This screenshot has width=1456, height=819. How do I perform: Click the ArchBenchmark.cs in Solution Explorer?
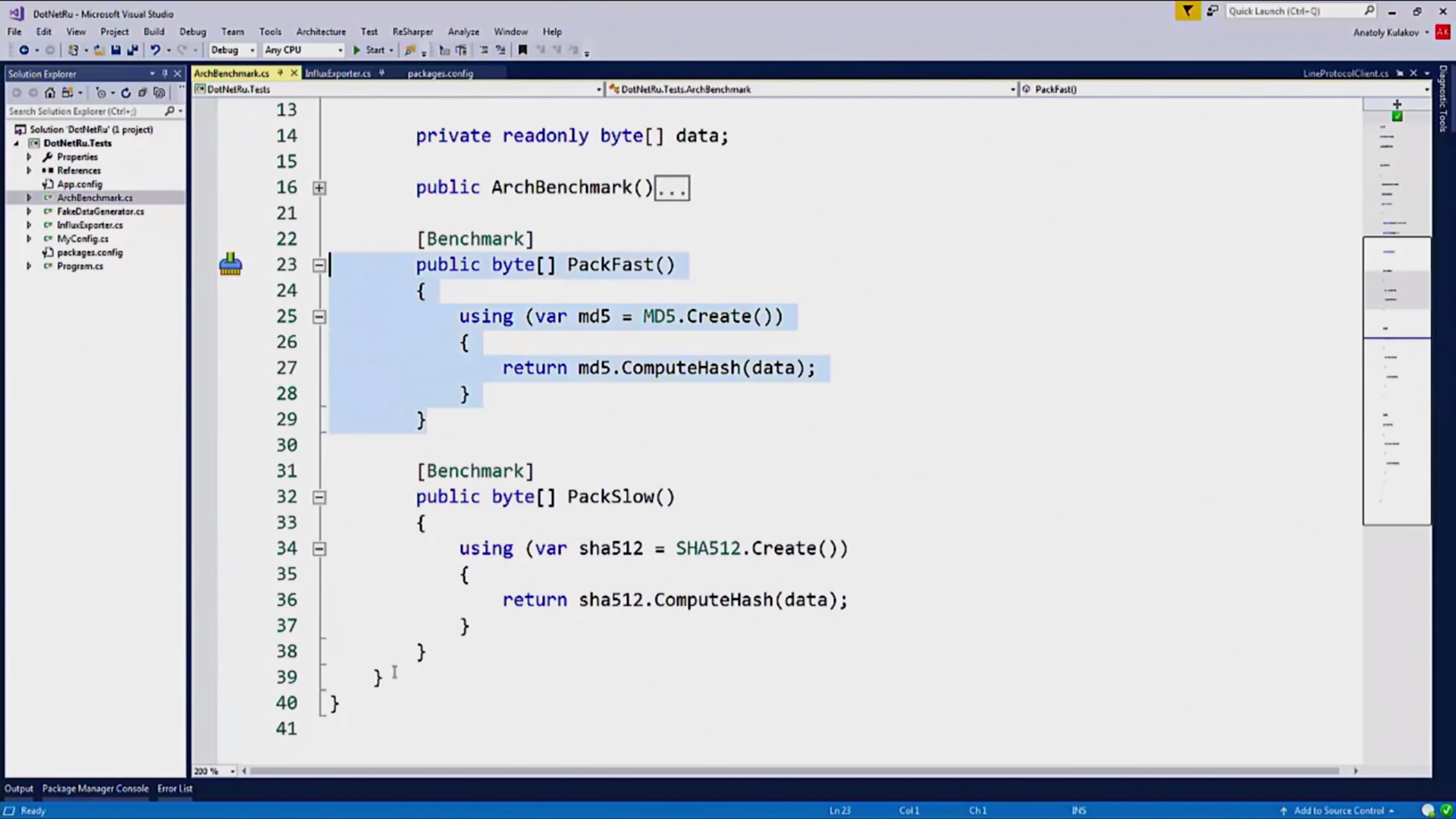(x=94, y=197)
